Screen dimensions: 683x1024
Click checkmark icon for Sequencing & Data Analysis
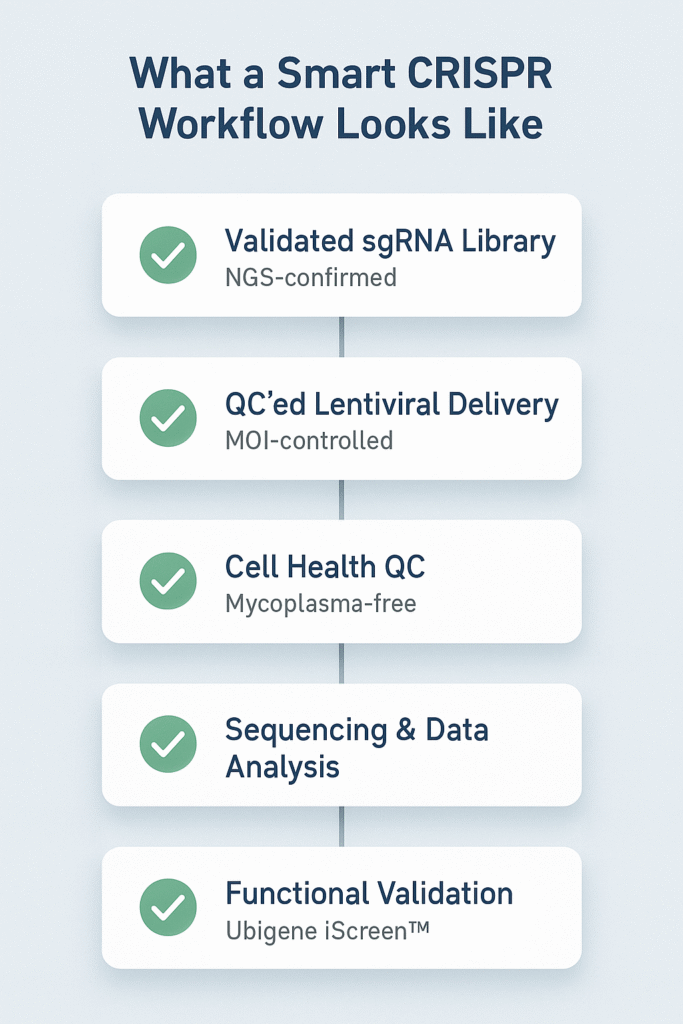pyautogui.click(x=168, y=744)
